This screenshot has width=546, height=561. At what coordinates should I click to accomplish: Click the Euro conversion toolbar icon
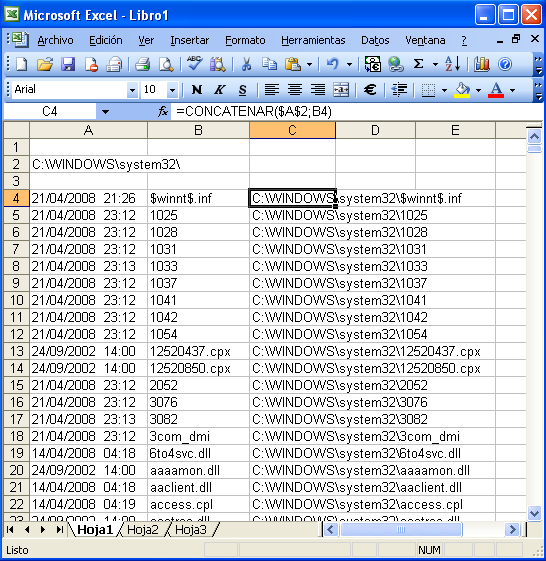pos(373,64)
